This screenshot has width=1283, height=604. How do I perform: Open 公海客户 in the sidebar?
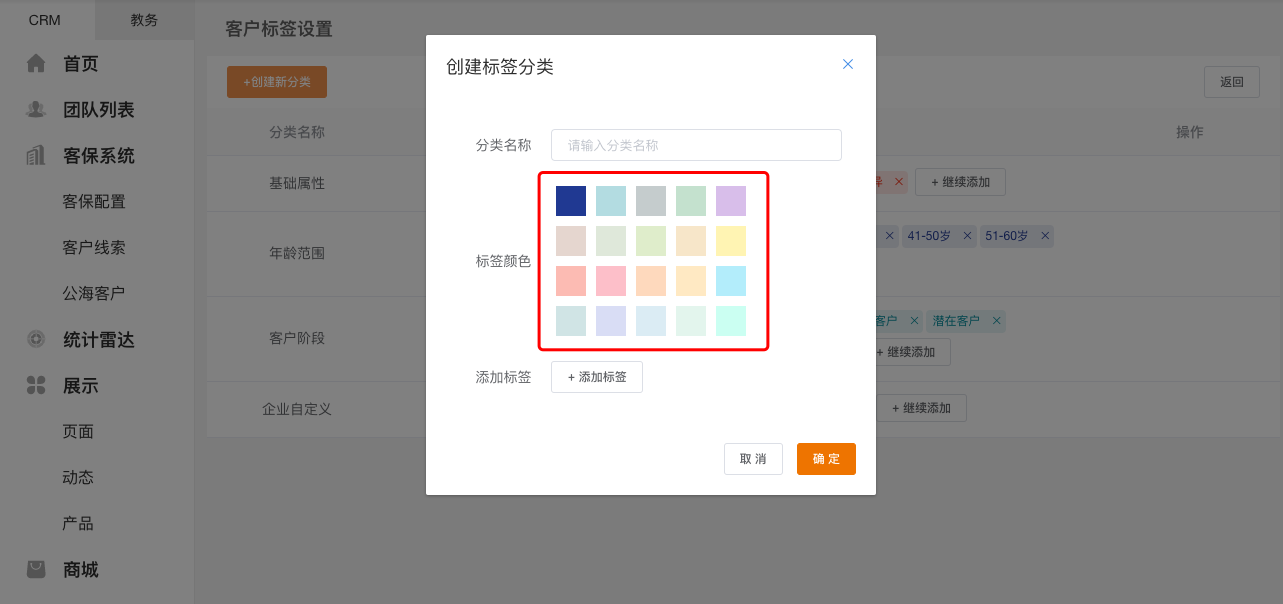[94, 294]
